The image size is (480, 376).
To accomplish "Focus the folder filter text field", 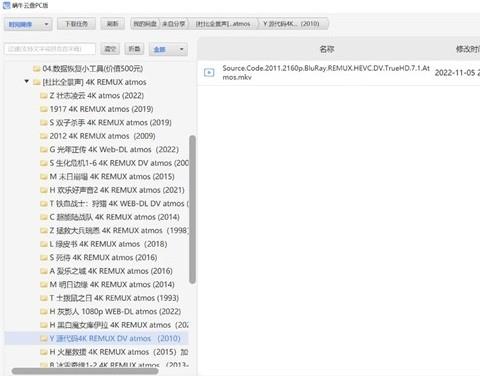I will pyautogui.click(x=50, y=49).
